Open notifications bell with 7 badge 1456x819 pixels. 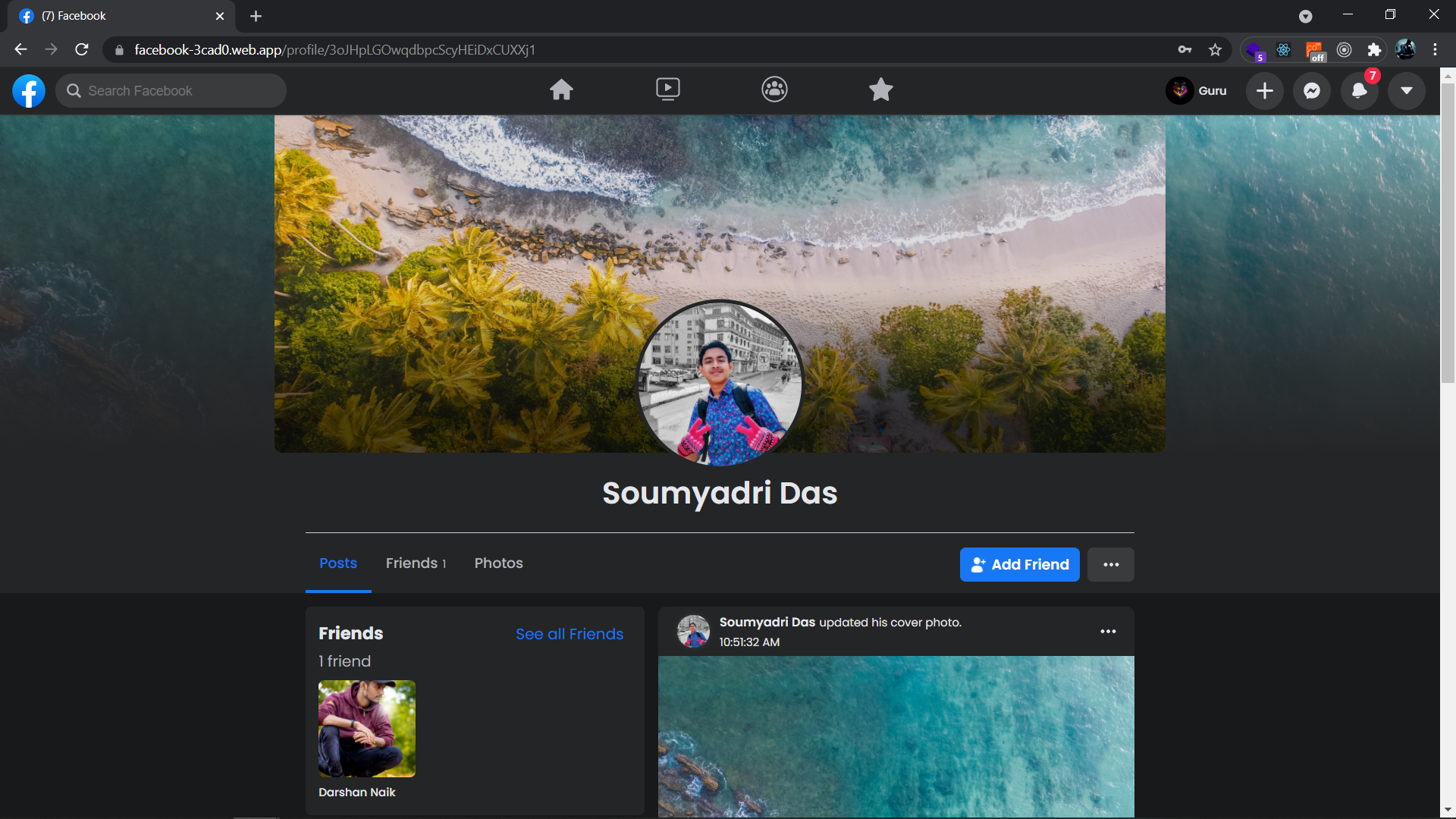[x=1360, y=91]
